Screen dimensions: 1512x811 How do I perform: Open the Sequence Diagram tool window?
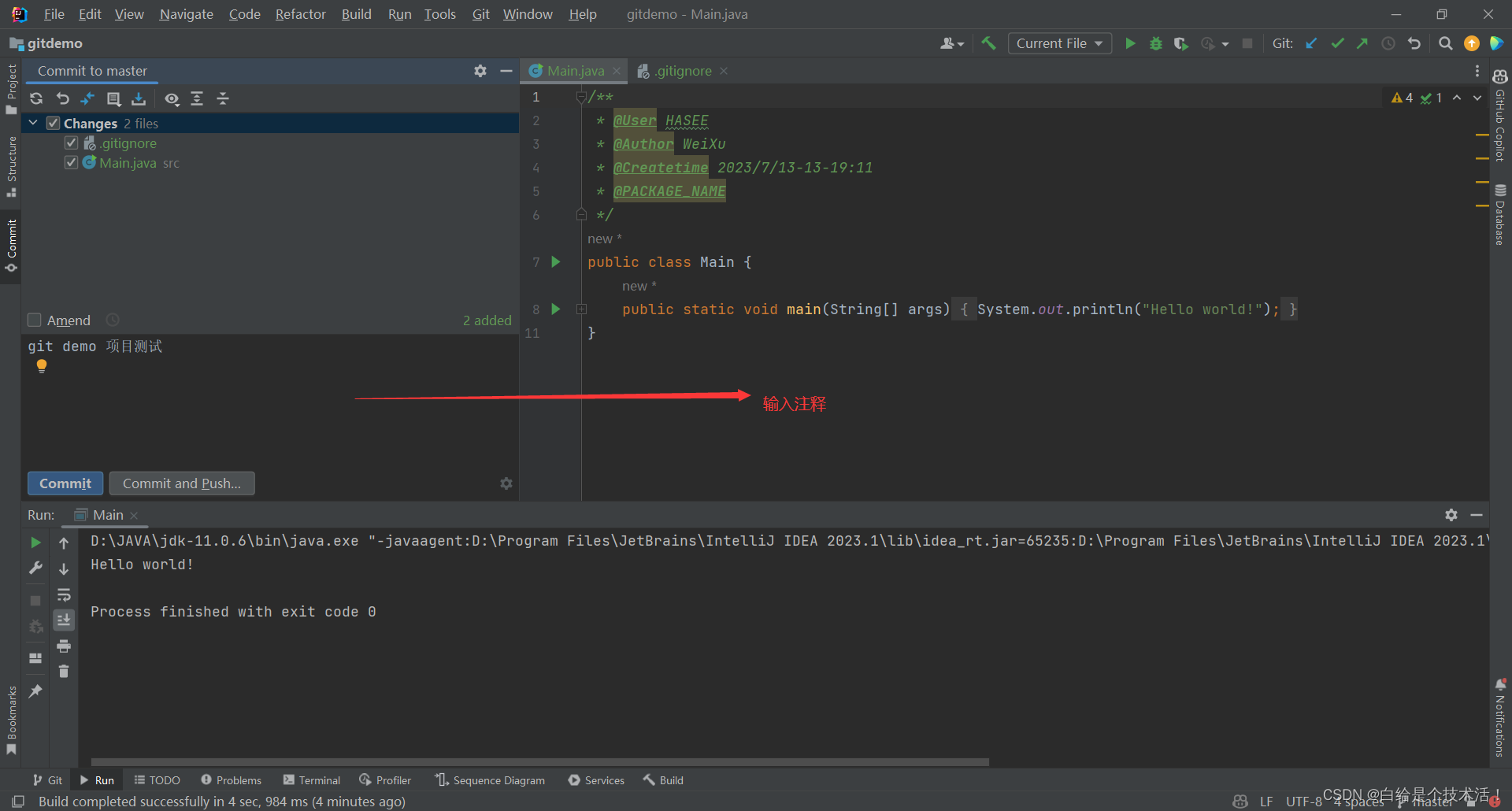(x=490, y=780)
